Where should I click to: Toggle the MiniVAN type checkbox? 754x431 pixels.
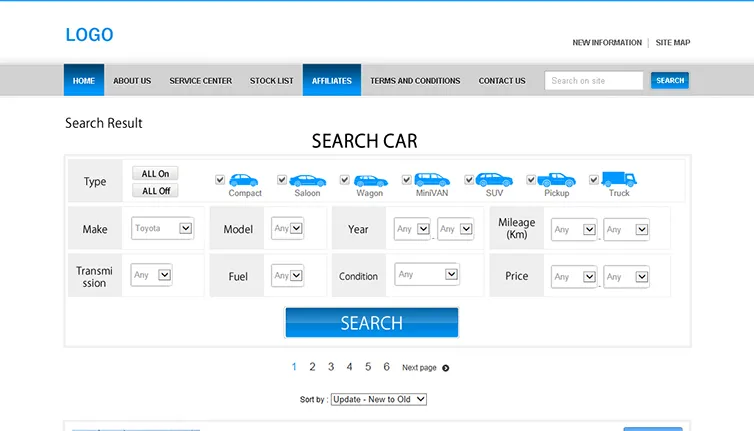pos(407,180)
